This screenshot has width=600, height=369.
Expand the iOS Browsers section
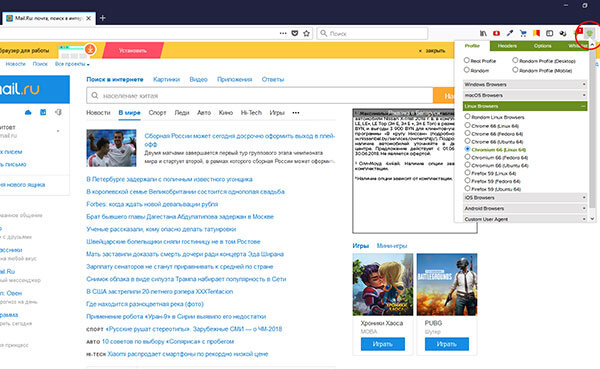(525, 198)
